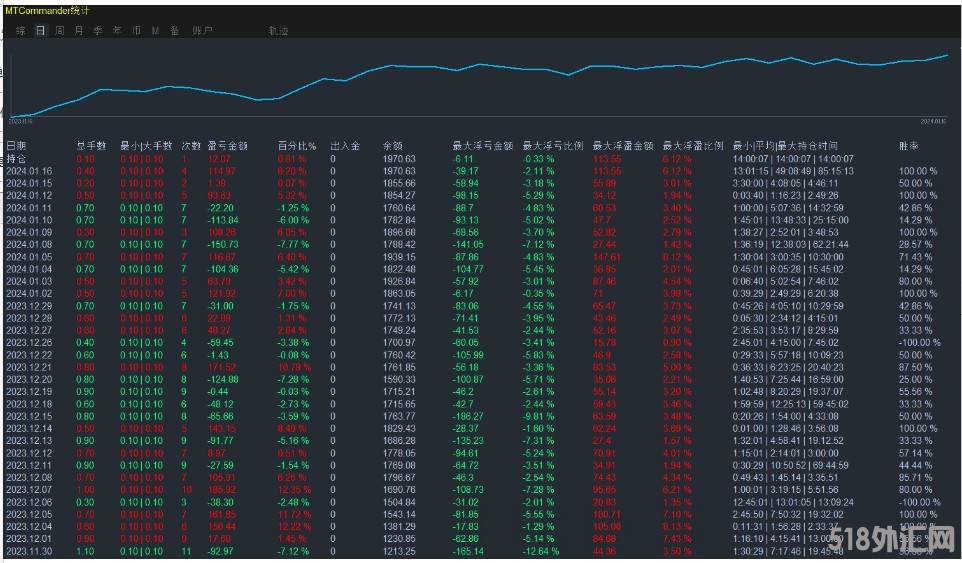Click balance 1504.84 on 2023.12.06 row
Screen dimensions: 962x563
[x=399, y=502]
